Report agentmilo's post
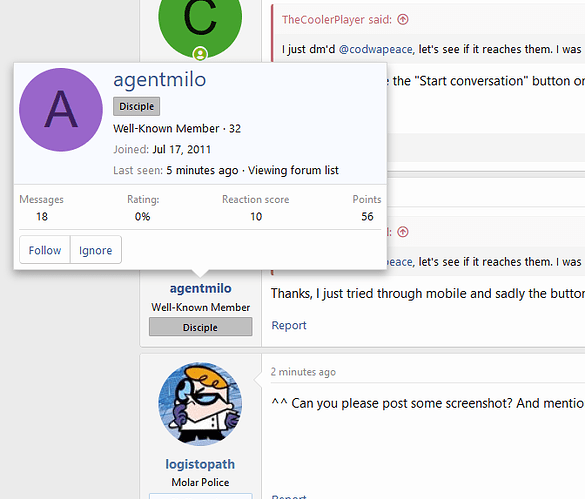This screenshot has width=585, height=499. [x=289, y=325]
